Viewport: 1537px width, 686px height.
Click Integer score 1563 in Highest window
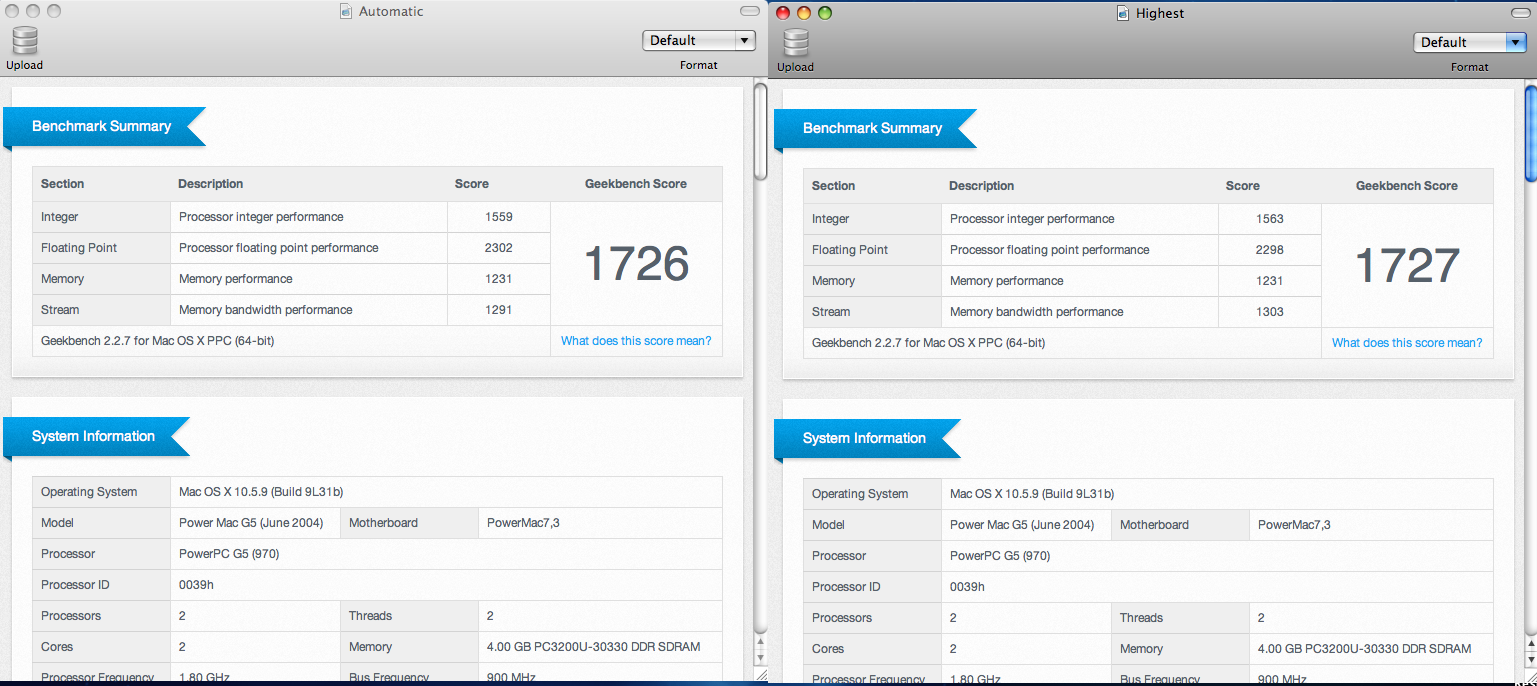1269,219
